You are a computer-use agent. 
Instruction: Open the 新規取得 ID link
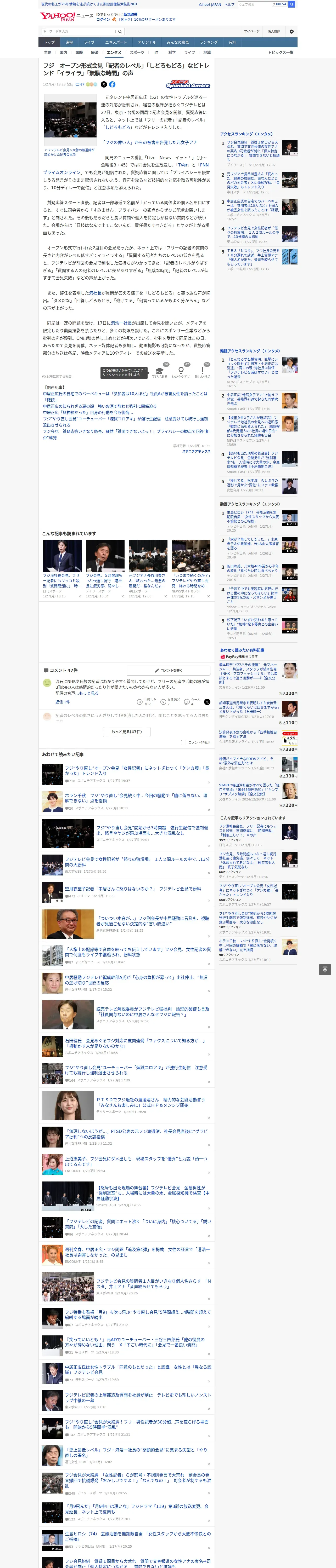[131, 14]
